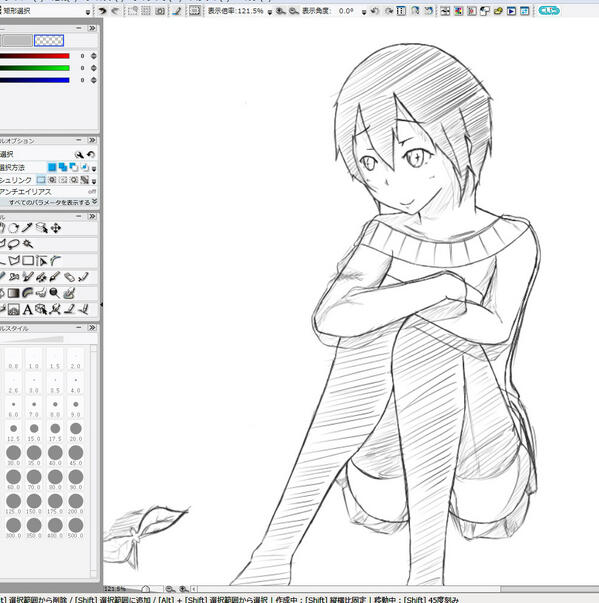
Task: Click the camera icon in top toolbar
Action: click(160, 11)
